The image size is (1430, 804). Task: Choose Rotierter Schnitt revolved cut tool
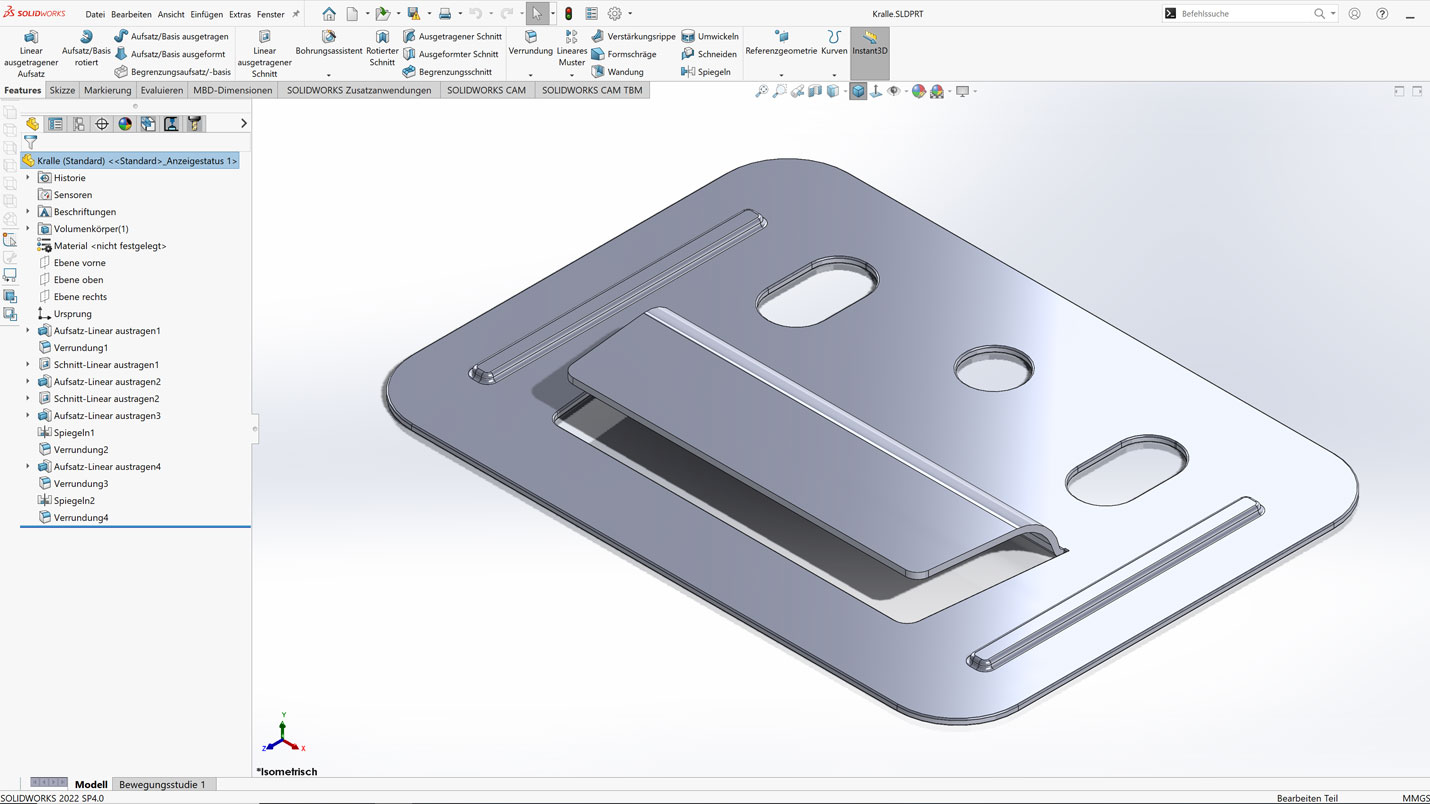(x=382, y=49)
